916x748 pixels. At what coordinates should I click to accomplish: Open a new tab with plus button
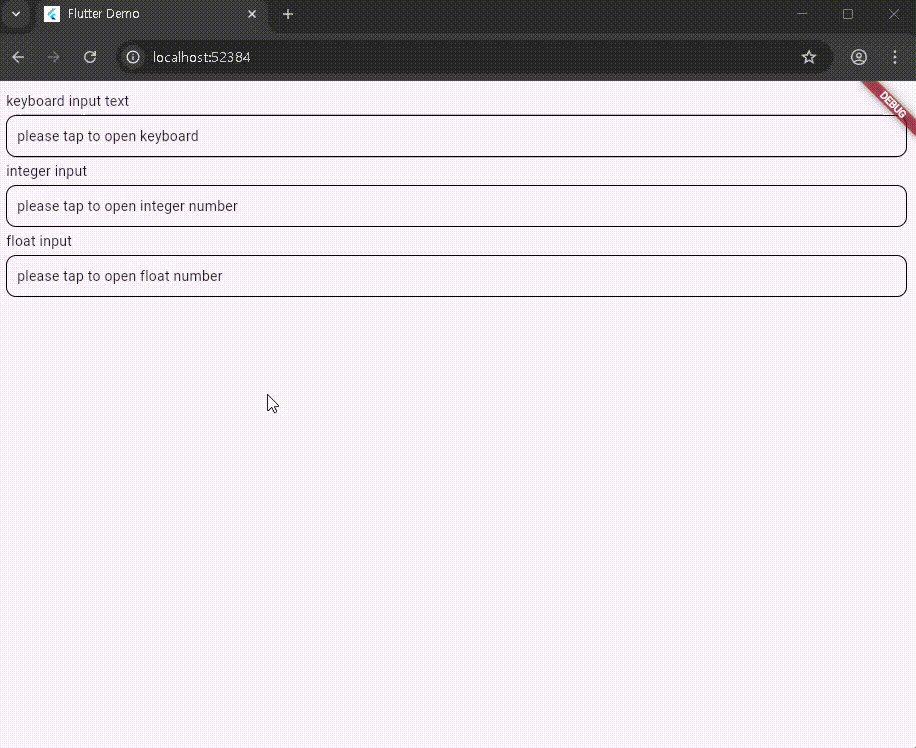pos(288,14)
